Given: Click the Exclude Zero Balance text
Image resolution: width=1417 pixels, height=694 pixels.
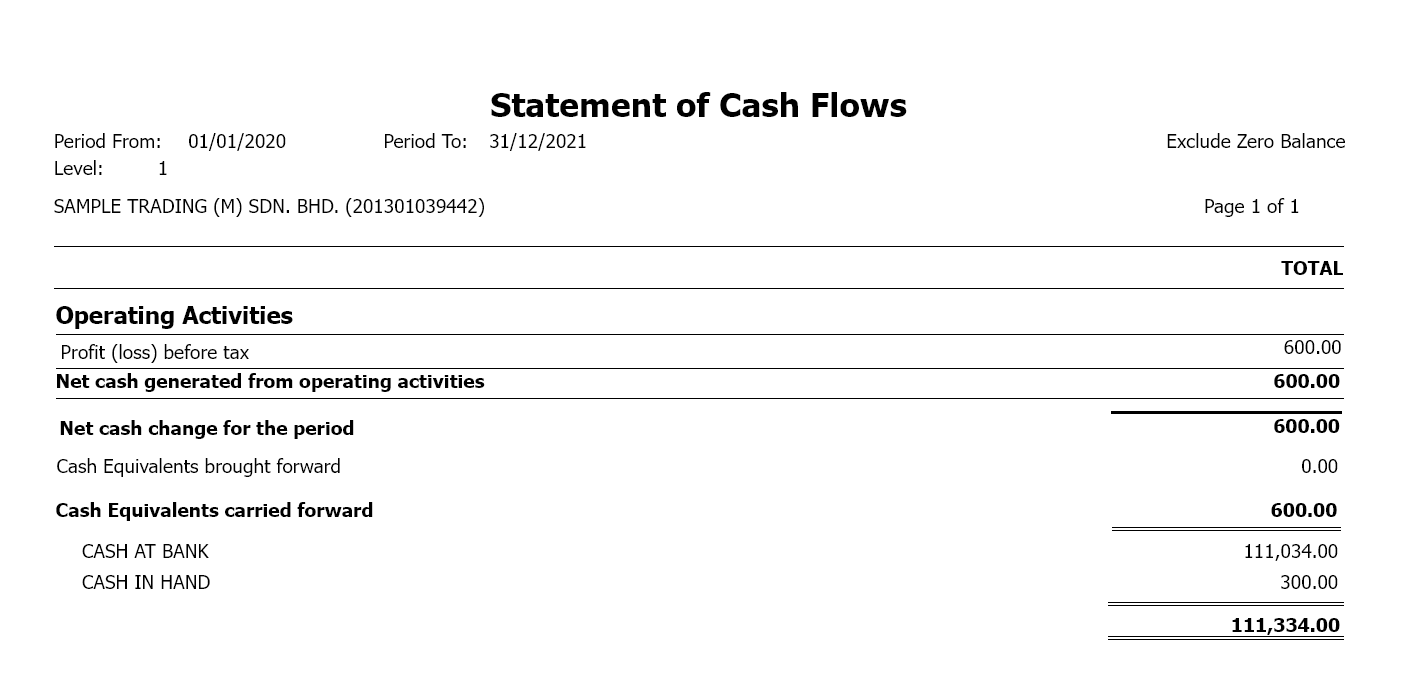Looking at the screenshot, I should click(x=1255, y=142).
